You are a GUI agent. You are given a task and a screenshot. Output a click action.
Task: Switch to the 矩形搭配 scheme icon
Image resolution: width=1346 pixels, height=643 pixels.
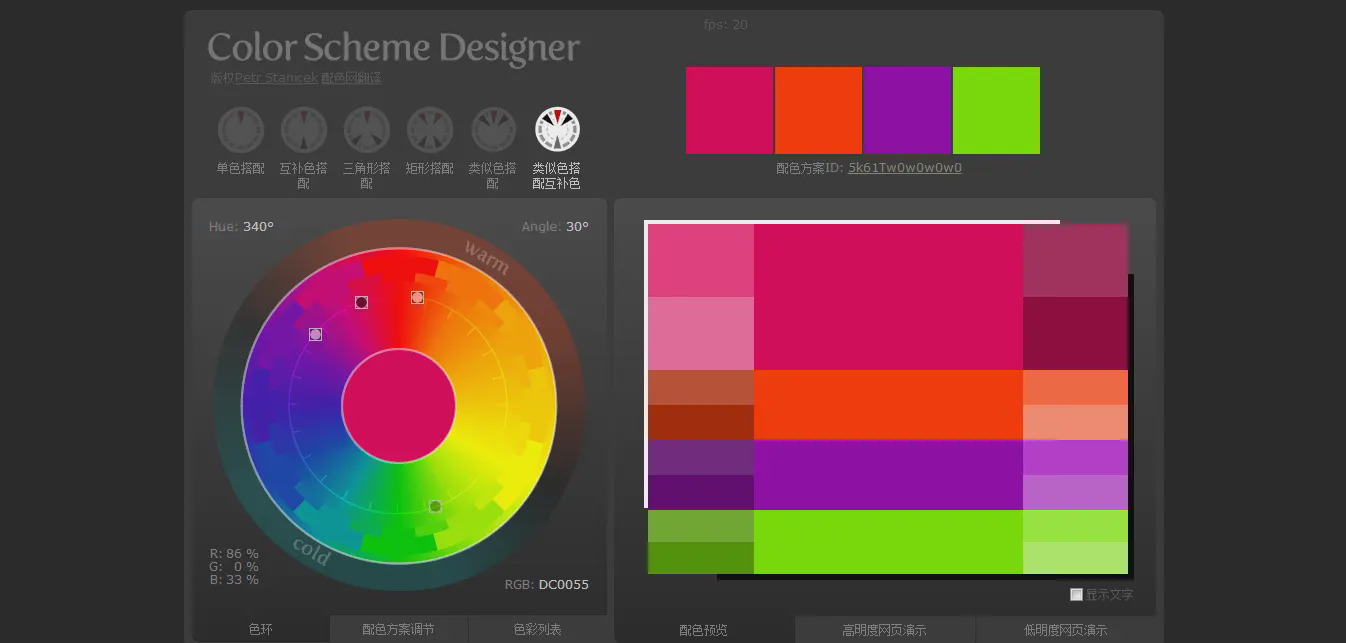pos(430,130)
